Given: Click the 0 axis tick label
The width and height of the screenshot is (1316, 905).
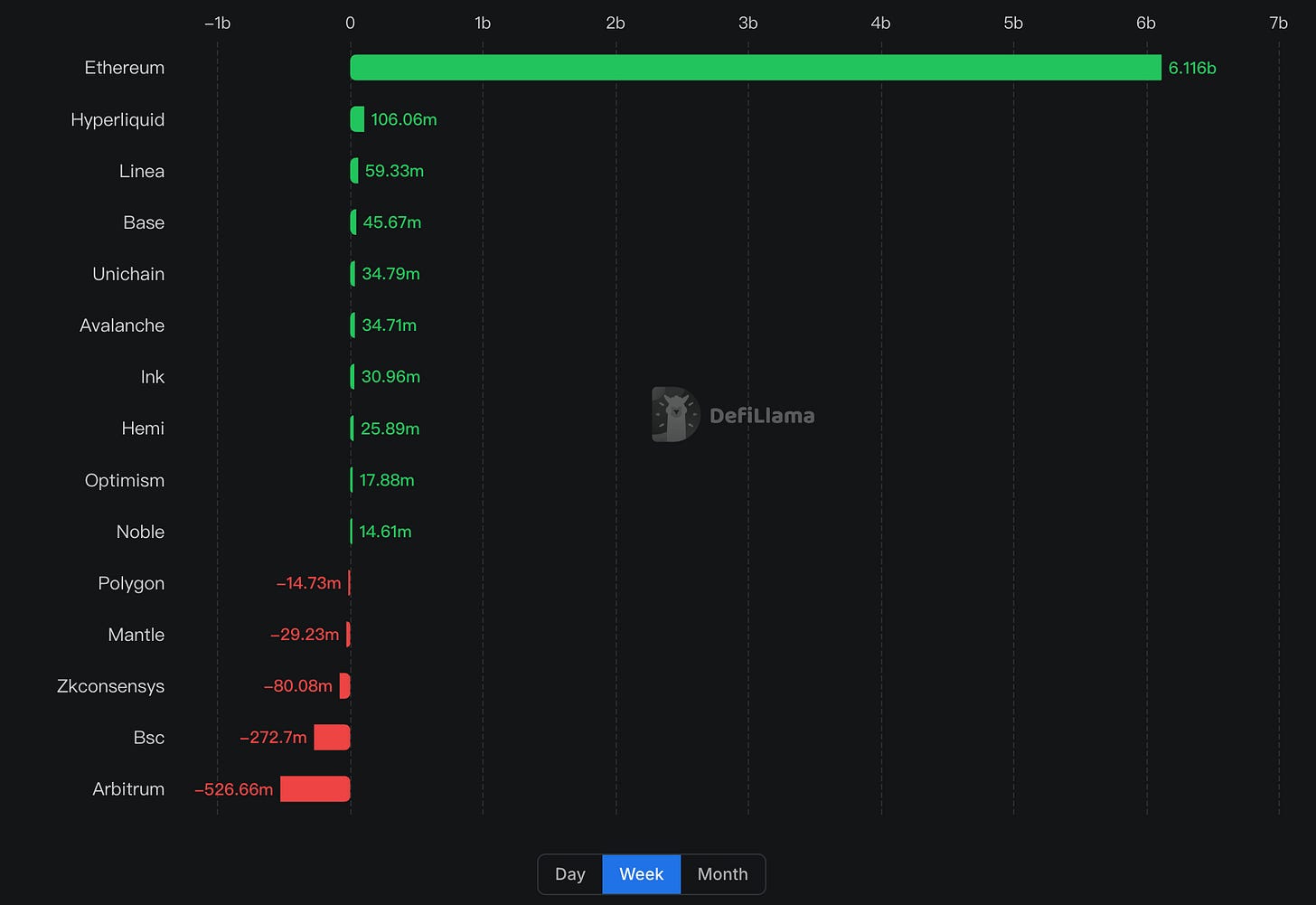Looking at the screenshot, I should pyautogui.click(x=351, y=24).
